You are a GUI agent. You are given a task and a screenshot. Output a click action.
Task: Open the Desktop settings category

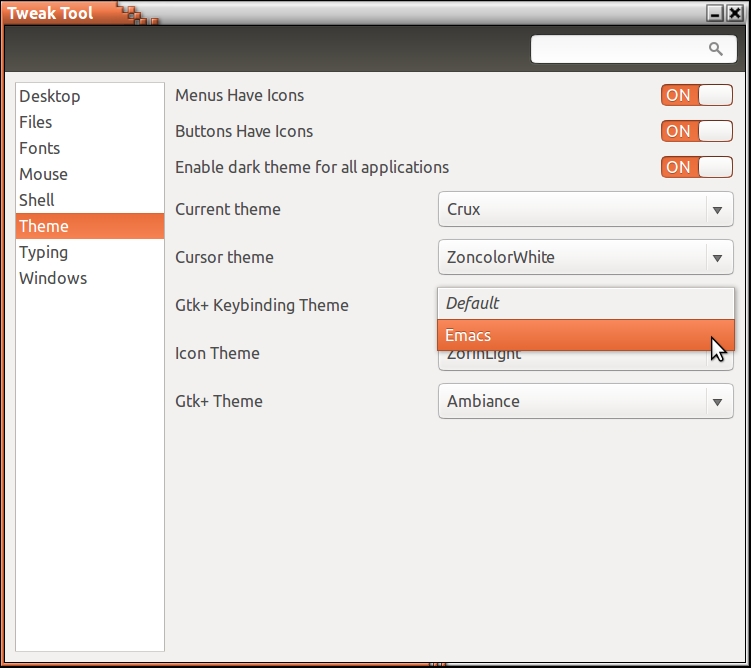[50, 96]
